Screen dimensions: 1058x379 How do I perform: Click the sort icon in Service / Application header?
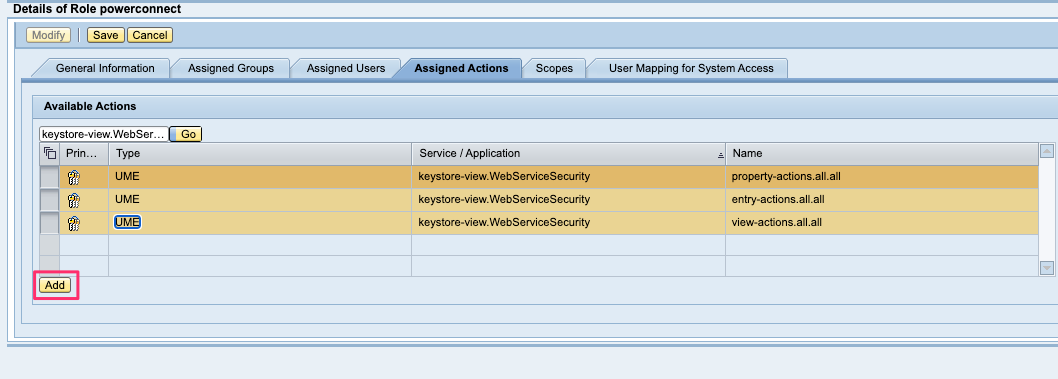720,154
